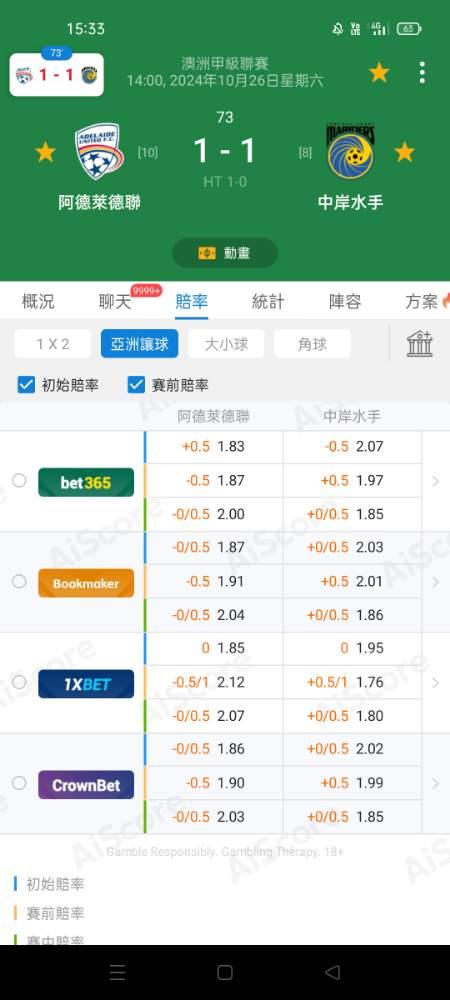The width and height of the screenshot is (450, 1000).
Task: Switch to the 陣容 tab
Action: click(345, 302)
